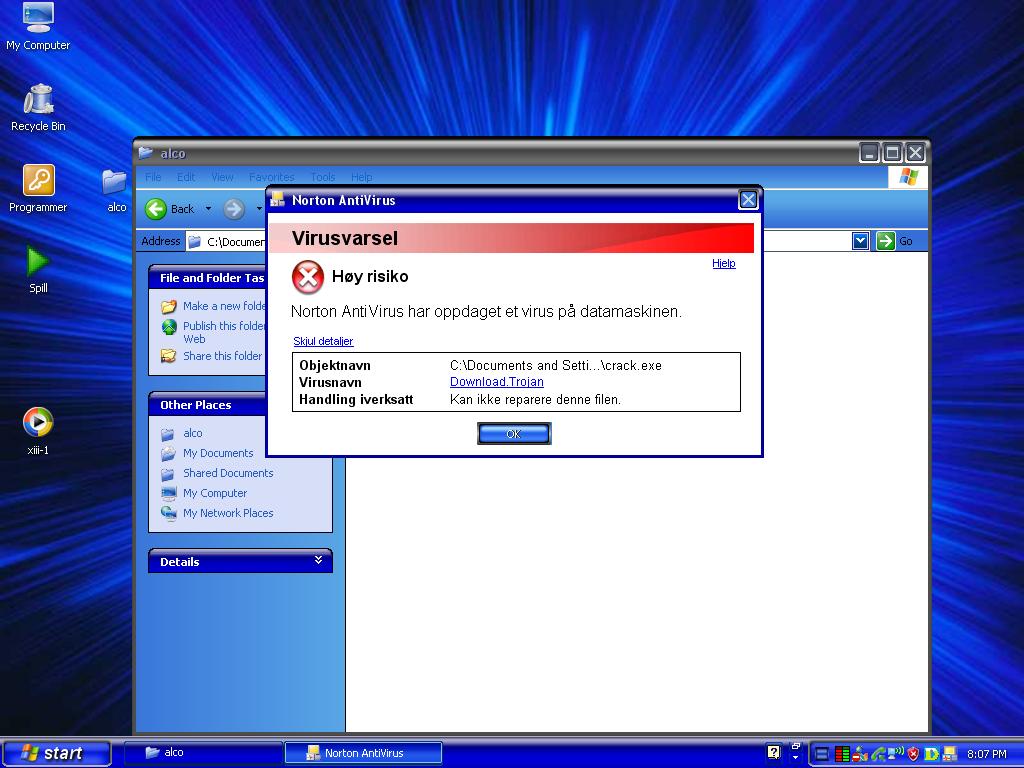Click the address field showing C:\Documen
The width and height of the screenshot is (1024, 768).
point(226,242)
